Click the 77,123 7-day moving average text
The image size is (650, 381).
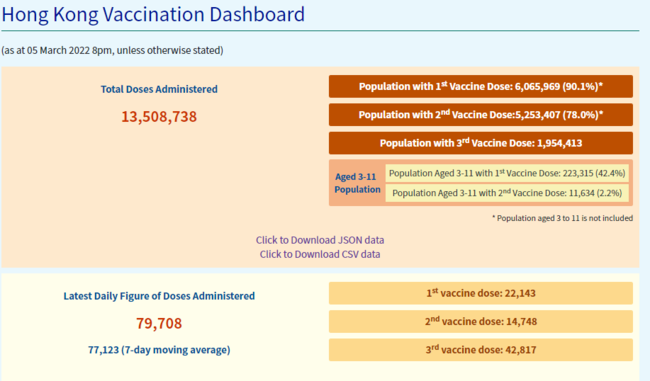159,350
